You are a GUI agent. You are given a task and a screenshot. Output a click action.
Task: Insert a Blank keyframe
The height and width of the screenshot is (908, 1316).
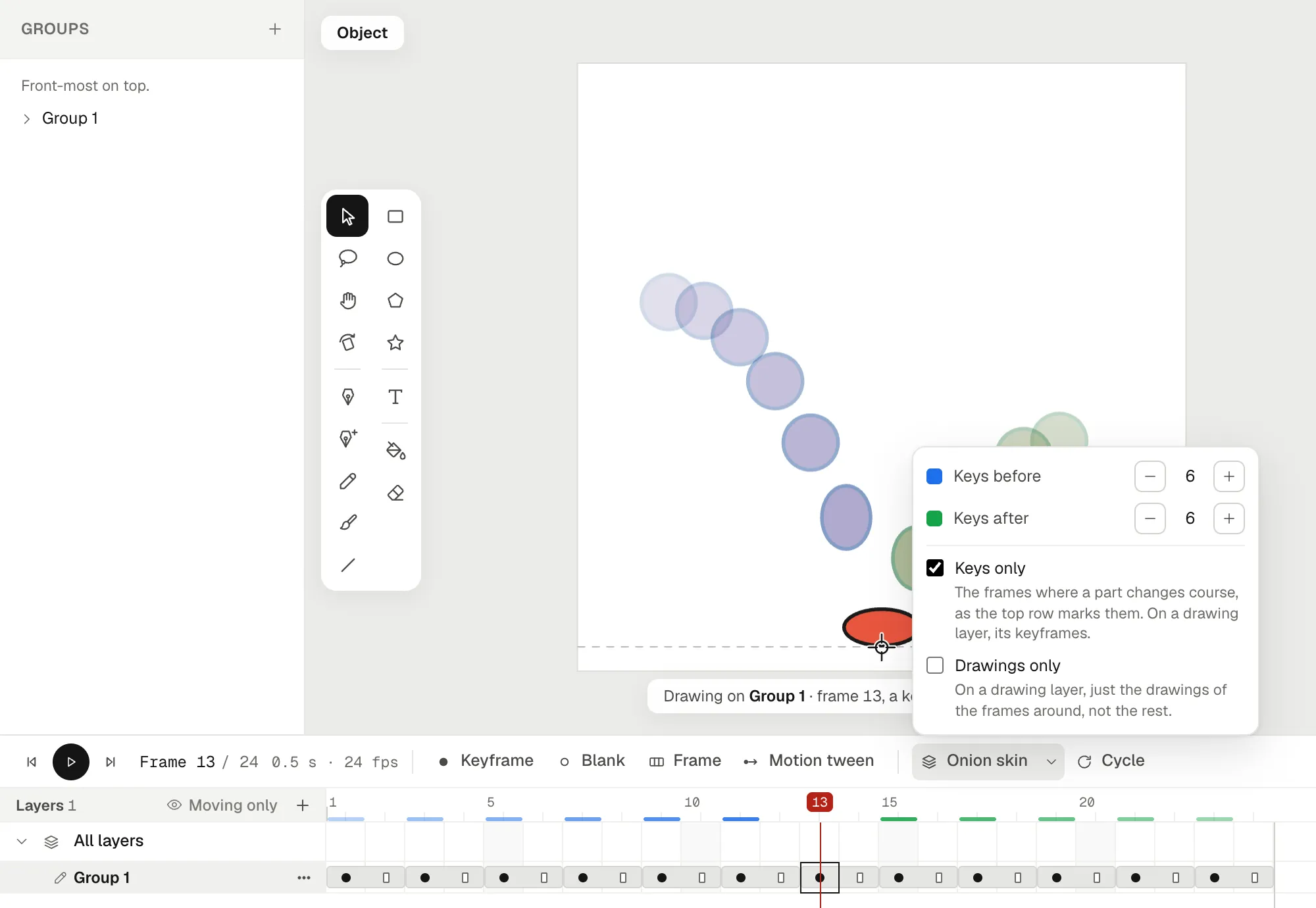[x=592, y=761]
